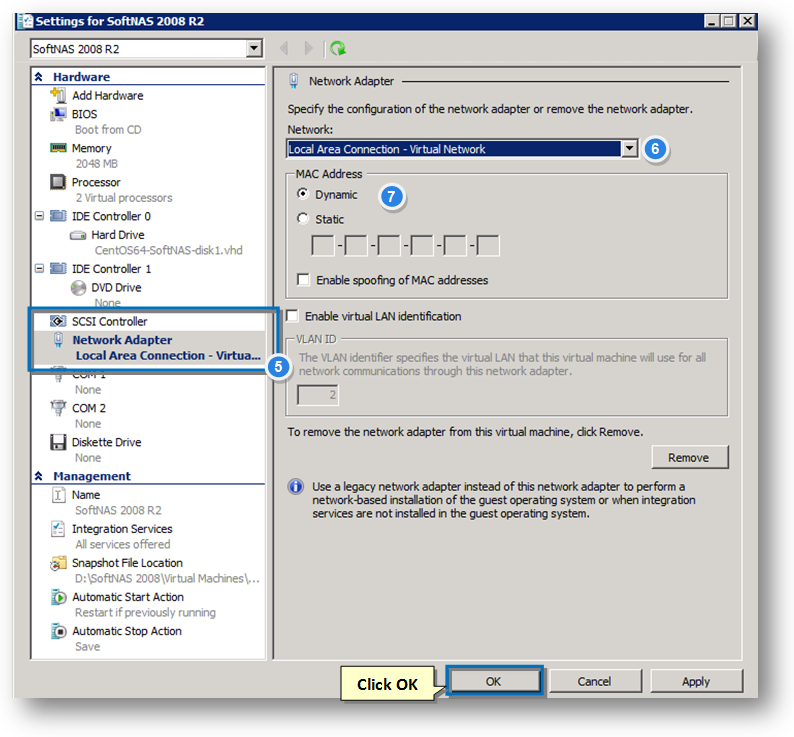Click the back arrow toolbar icon
This screenshot has width=794, height=737.
284,49
